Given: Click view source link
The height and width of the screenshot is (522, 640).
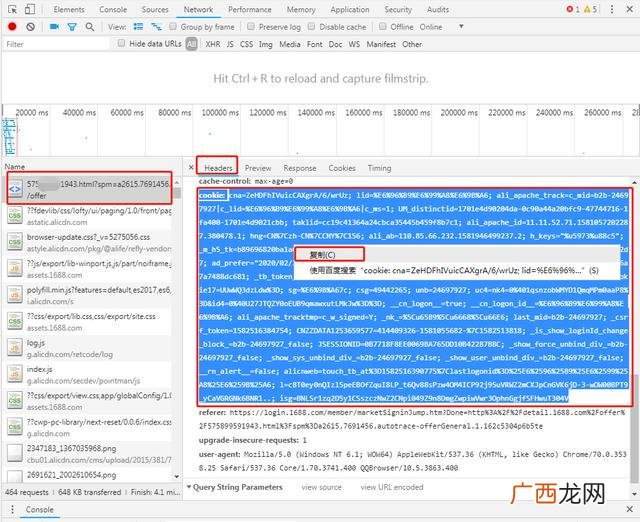Looking at the screenshot, I should tap(322, 487).
